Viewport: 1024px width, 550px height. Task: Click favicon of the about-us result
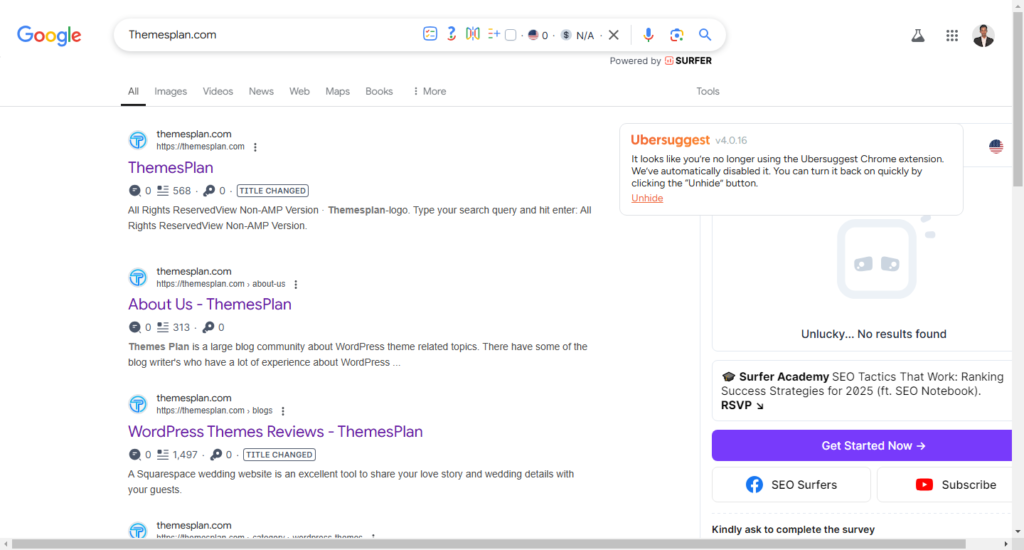click(x=138, y=277)
